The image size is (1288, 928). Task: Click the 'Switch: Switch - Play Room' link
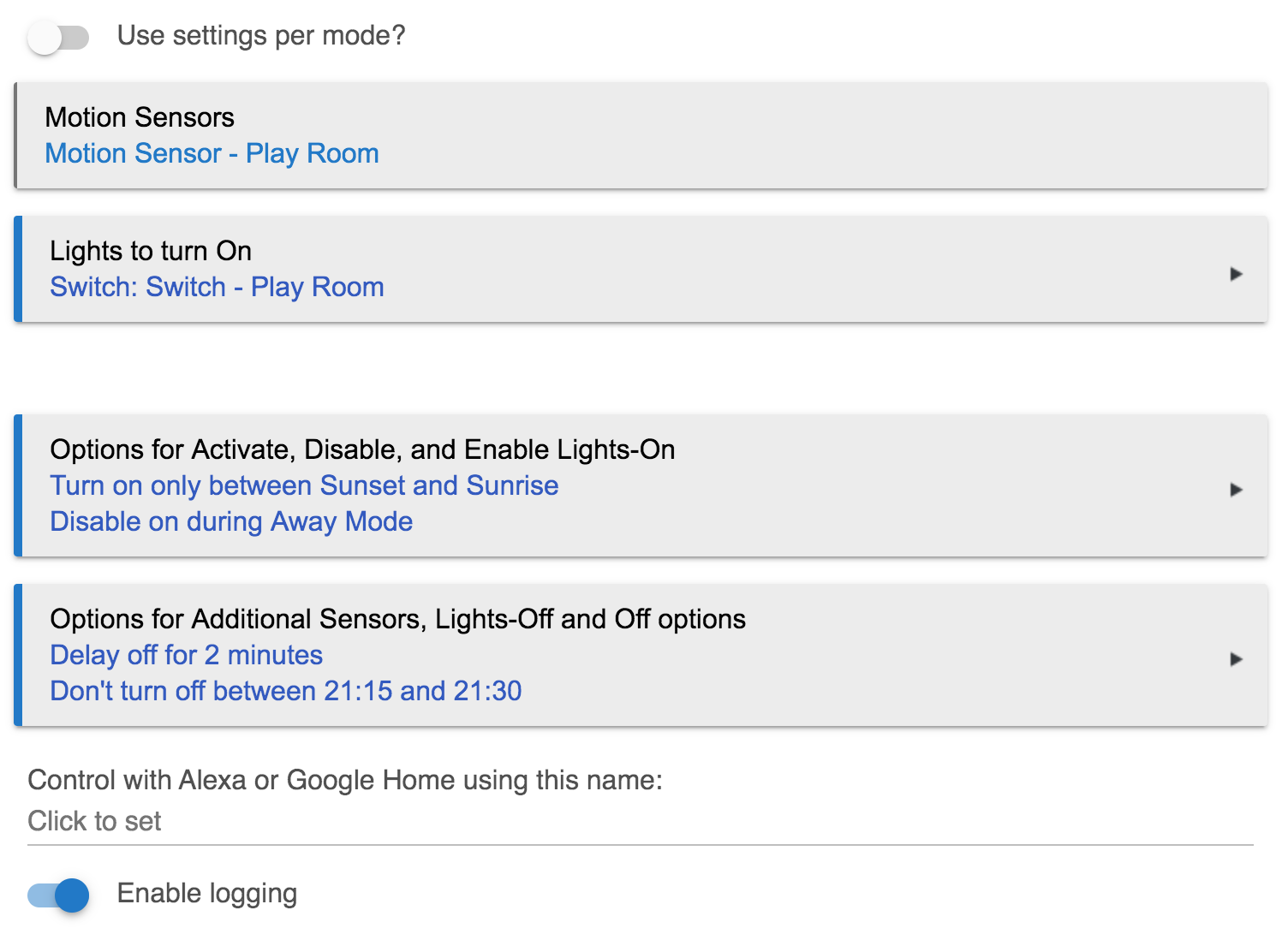pos(217,287)
